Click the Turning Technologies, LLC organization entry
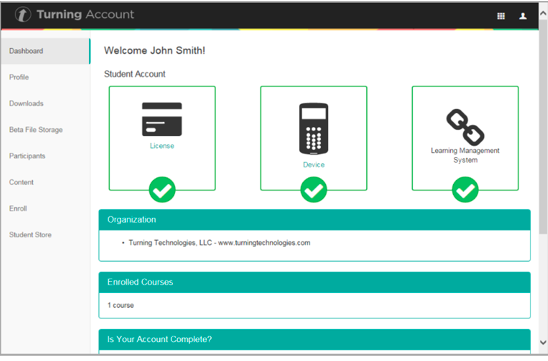 pyautogui.click(x=219, y=243)
